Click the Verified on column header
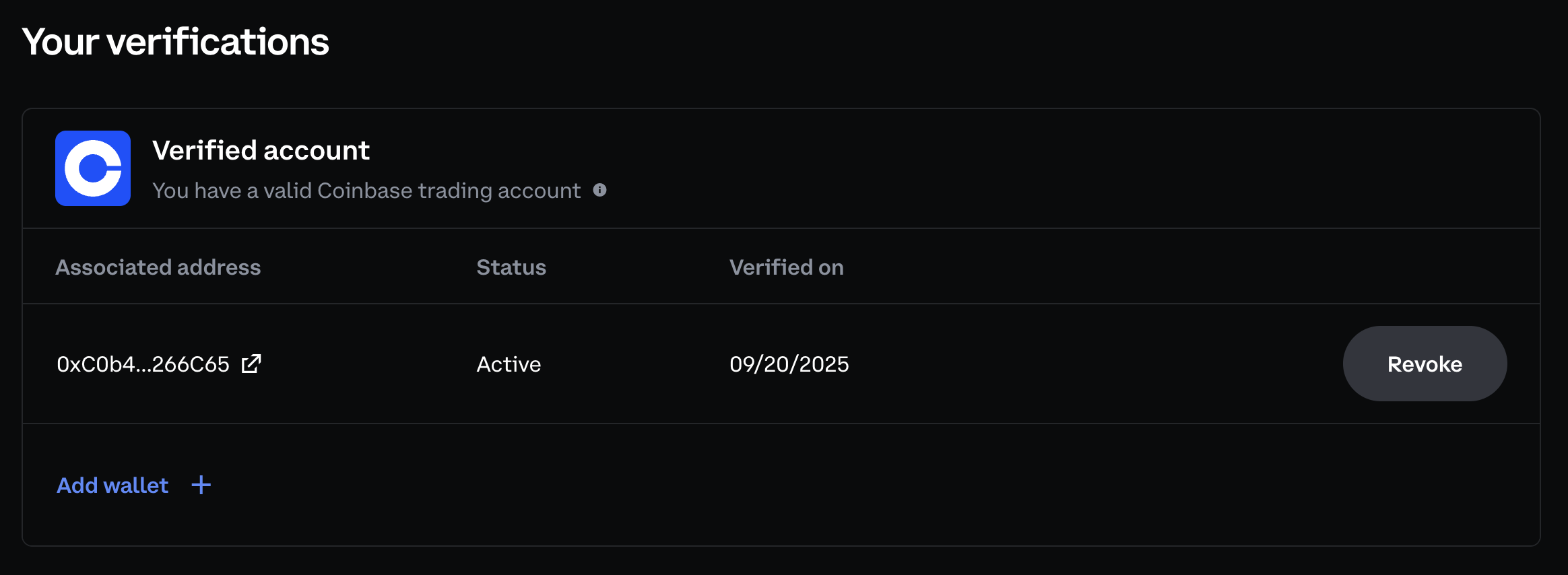Viewport: 1568px width, 575px height. tap(786, 267)
